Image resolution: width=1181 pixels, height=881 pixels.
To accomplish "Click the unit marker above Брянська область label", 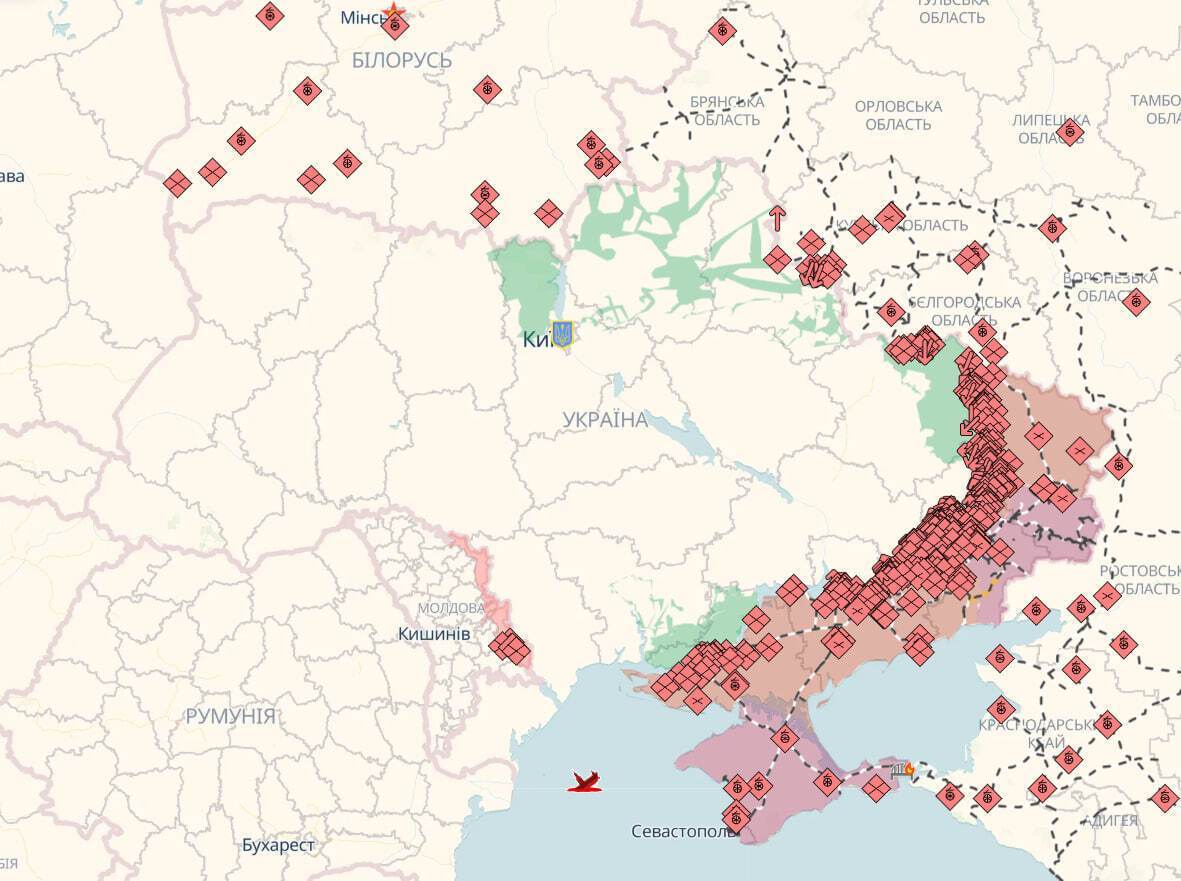I will point(722,31).
